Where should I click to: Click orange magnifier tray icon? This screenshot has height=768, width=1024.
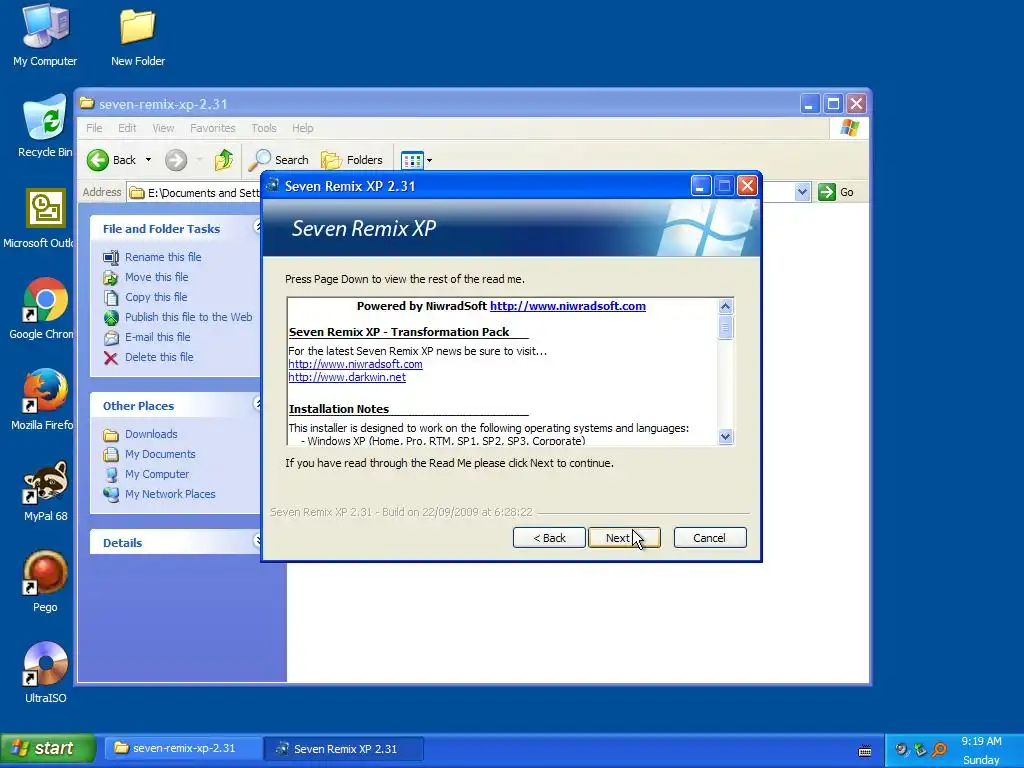tap(939, 749)
